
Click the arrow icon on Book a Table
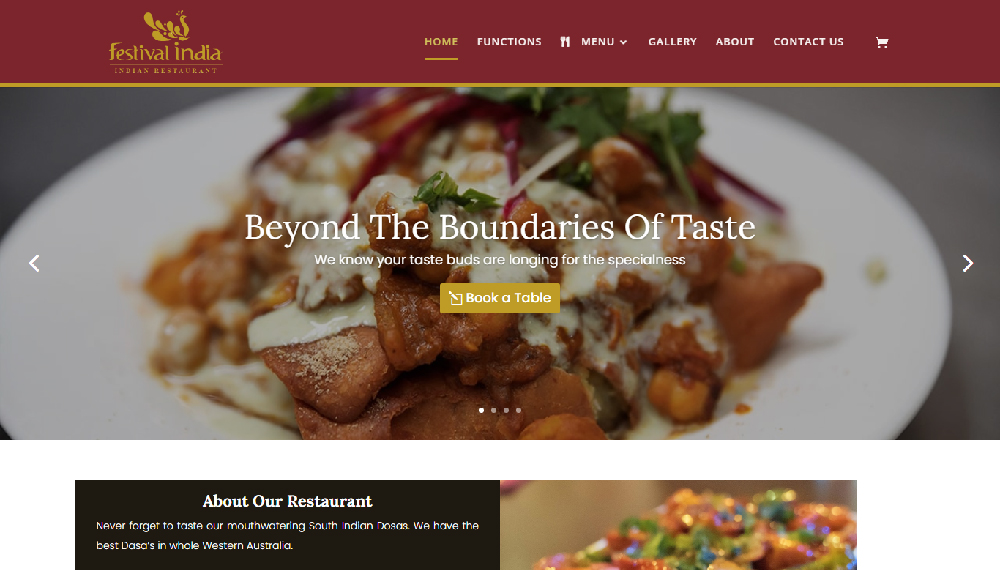tap(455, 298)
